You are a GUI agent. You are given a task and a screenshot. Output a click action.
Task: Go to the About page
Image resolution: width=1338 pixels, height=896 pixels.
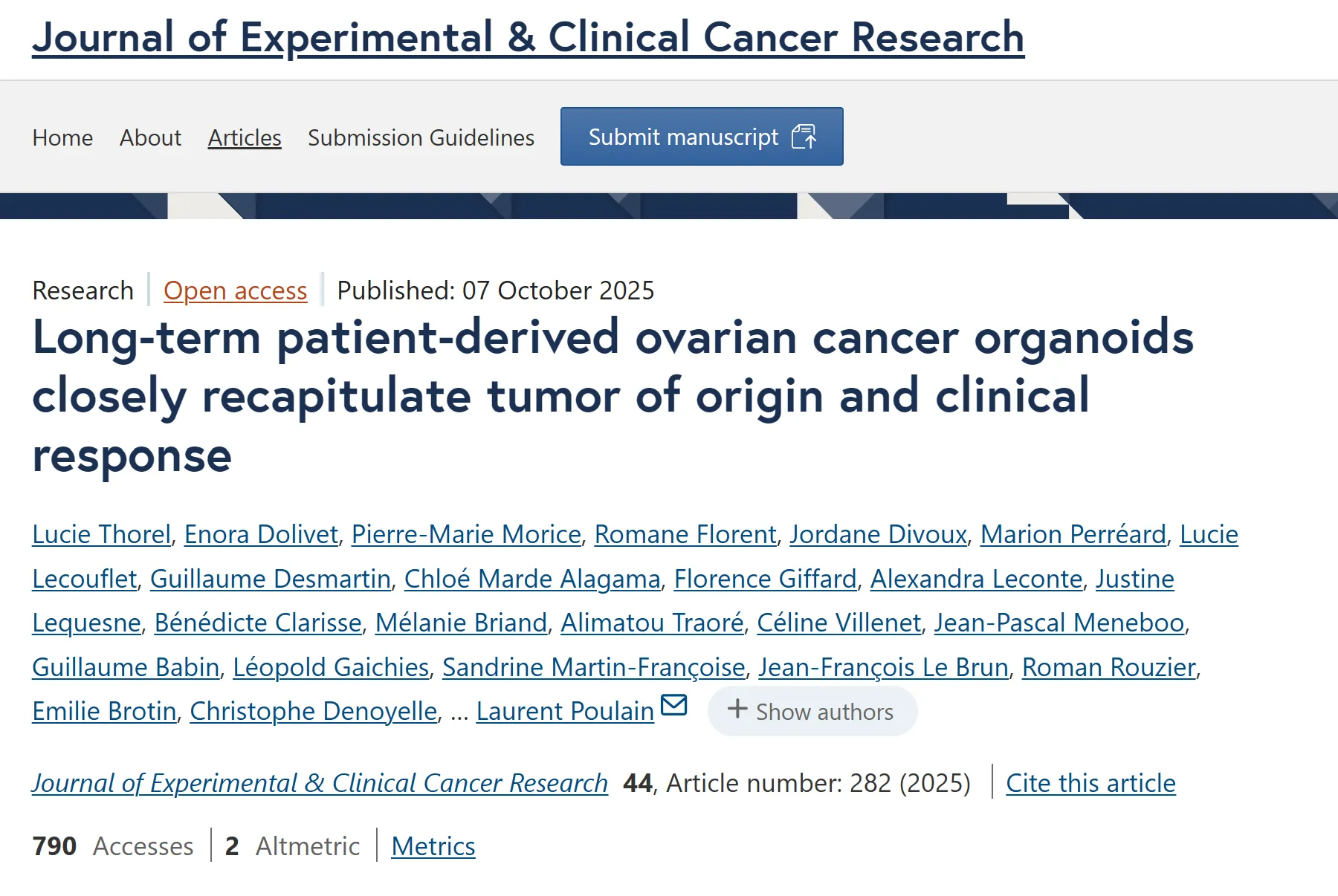pyautogui.click(x=150, y=137)
